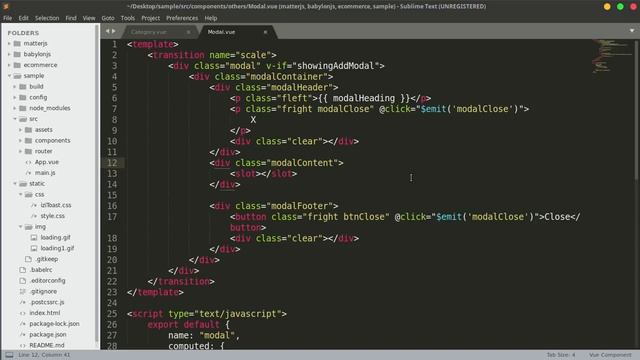Open package-lock.json file
This screenshot has height=360, width=640.
pyautogui.click(x=54, y=324)
